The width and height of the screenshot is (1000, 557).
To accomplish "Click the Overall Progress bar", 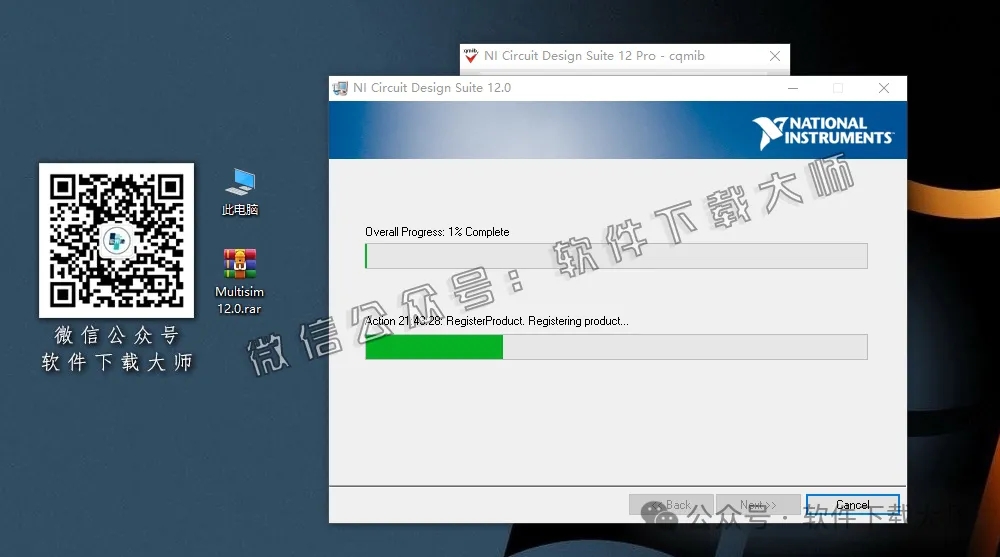I will click(616, 256).
